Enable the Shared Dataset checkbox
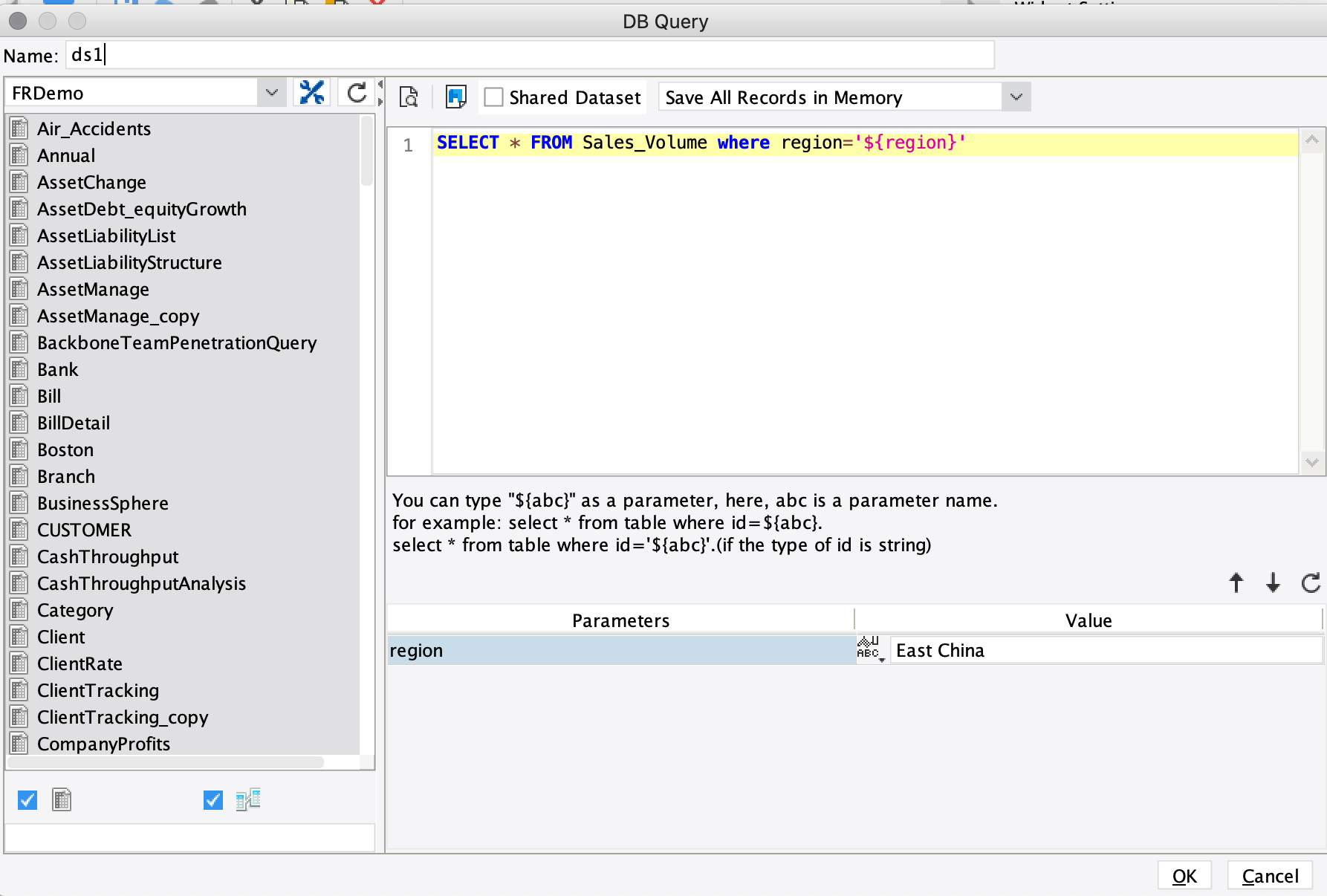This screenshot has width=1327, height=896. click(x=493, y=97)
